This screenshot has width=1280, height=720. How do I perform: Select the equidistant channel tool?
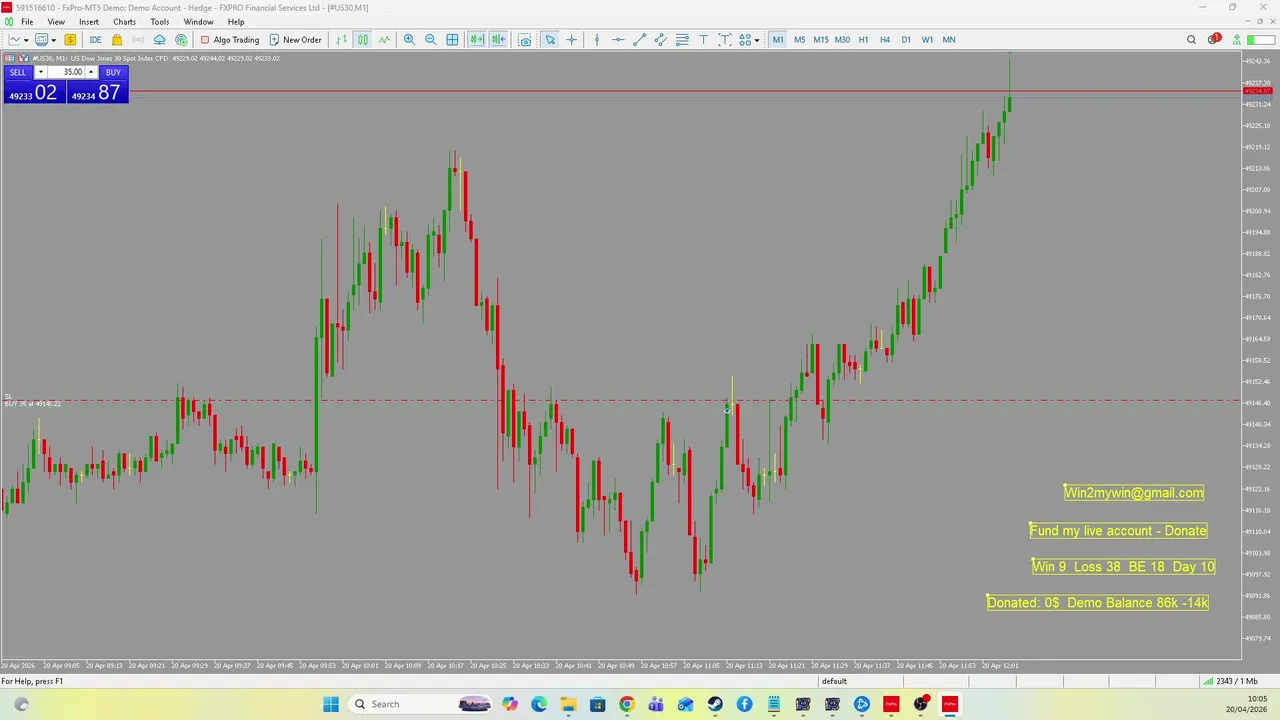[660, 40]
